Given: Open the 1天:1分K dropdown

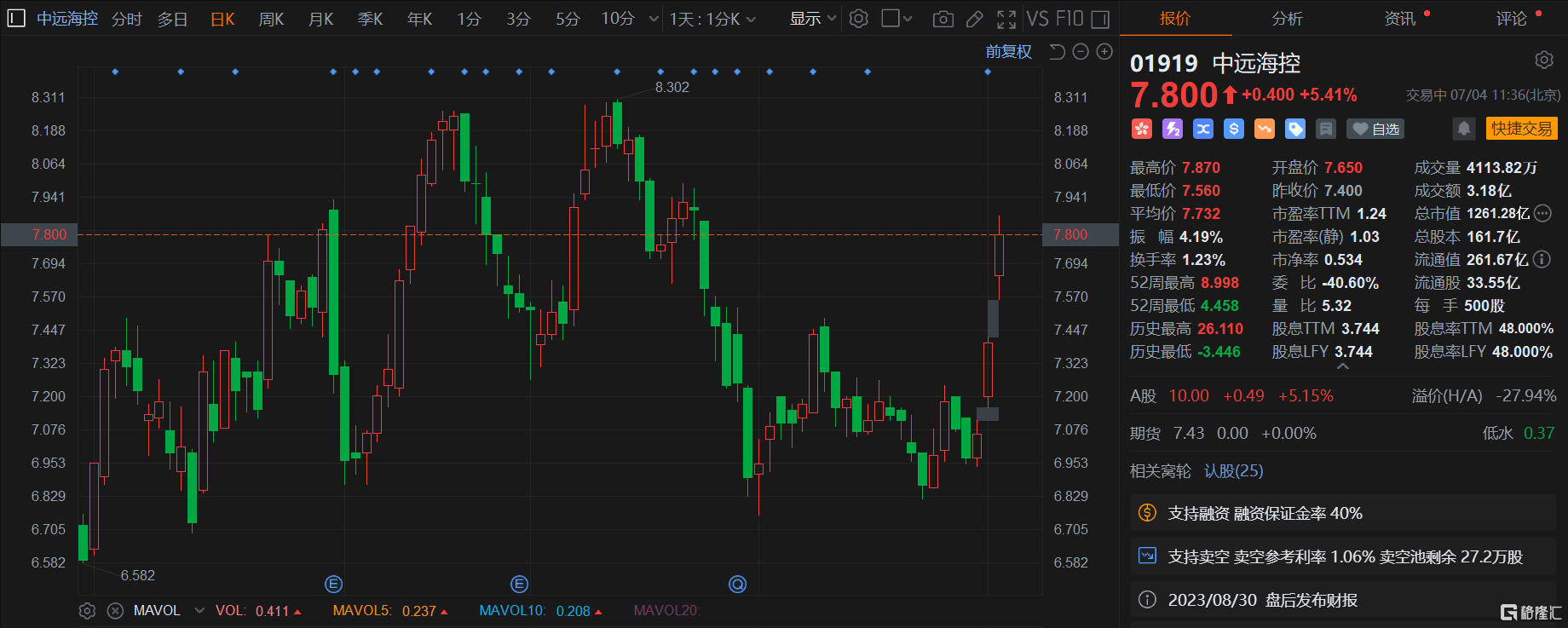Looking at the screenshot, I should tap(713, 19).
